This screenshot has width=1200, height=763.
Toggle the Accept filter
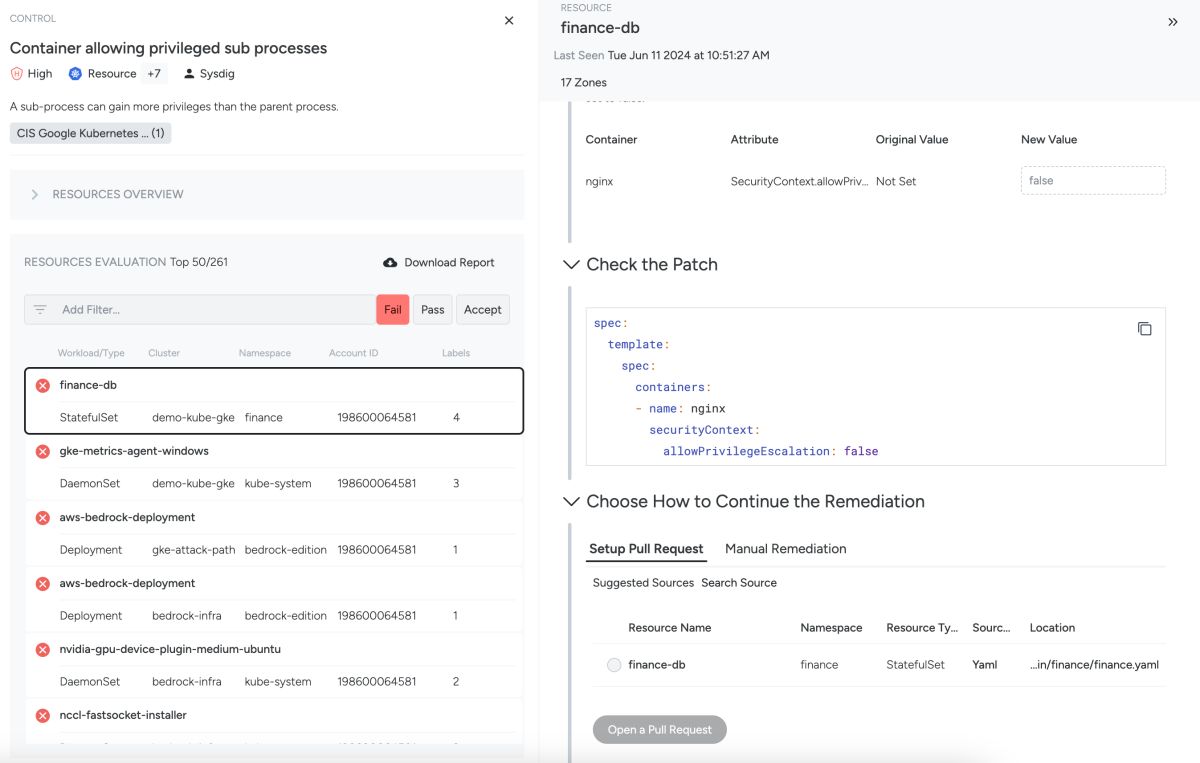click(483, 310)
